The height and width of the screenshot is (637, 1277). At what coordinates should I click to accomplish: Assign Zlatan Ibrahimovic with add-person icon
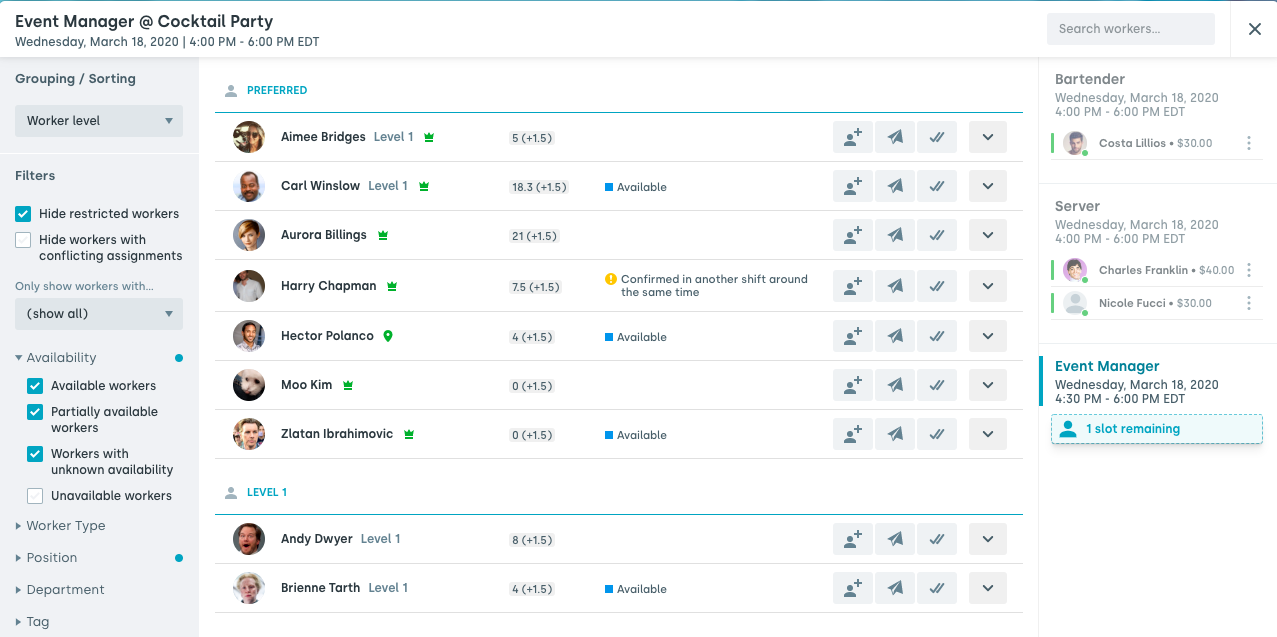[x=853, y=434]
